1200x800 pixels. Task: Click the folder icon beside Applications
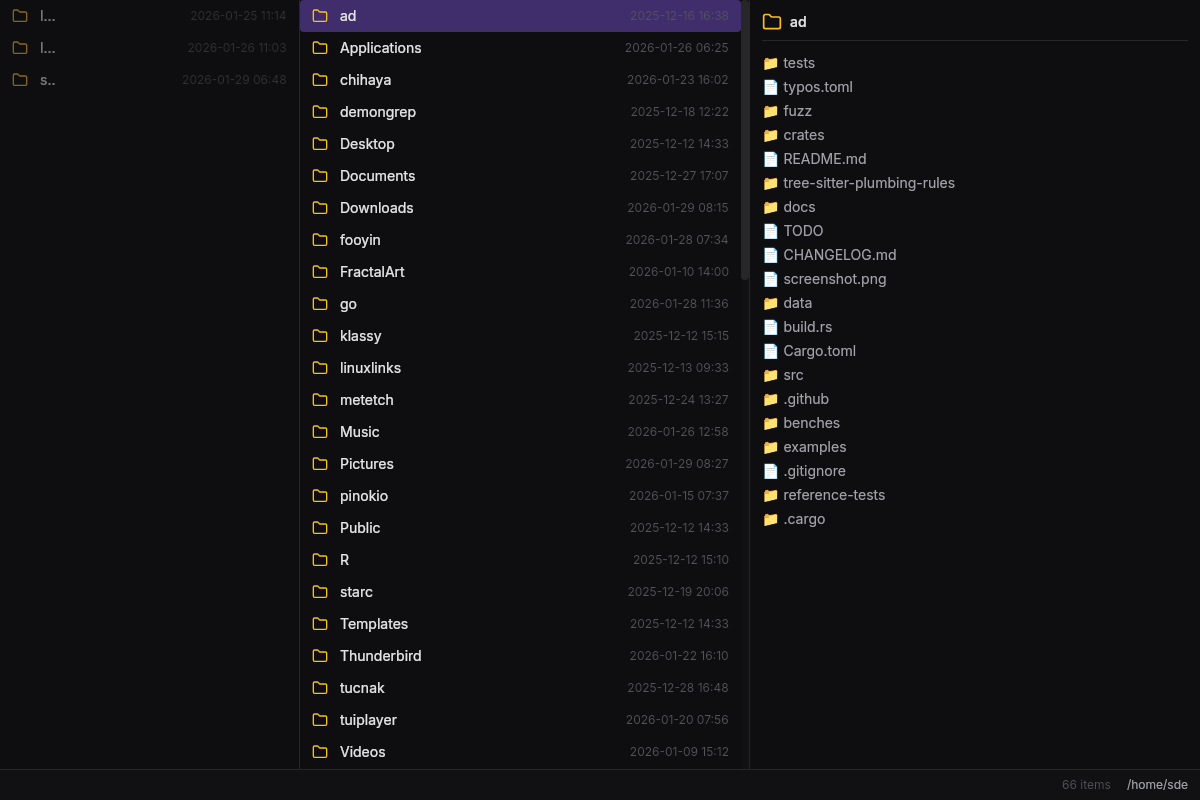point(320,48)
